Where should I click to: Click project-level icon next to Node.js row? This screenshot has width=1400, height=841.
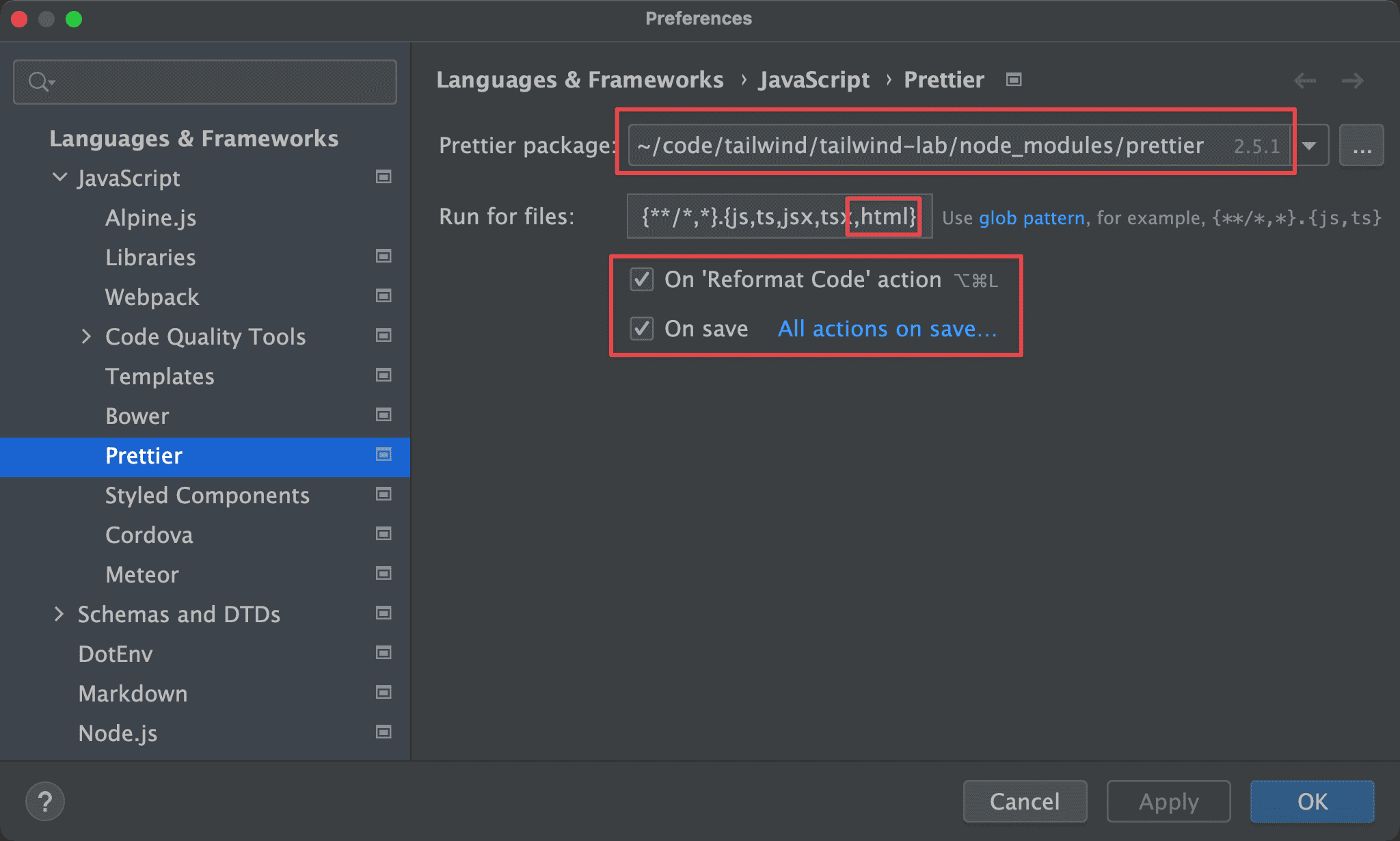[x=383, y=732]
